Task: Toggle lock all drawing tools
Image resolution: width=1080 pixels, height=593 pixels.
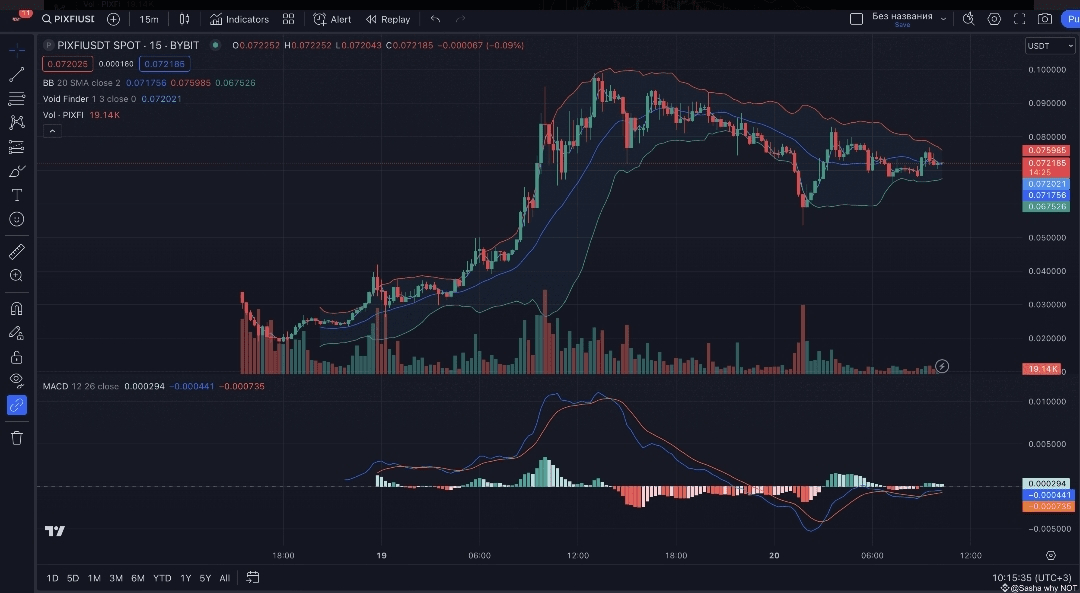Action: tap(17, 357)
